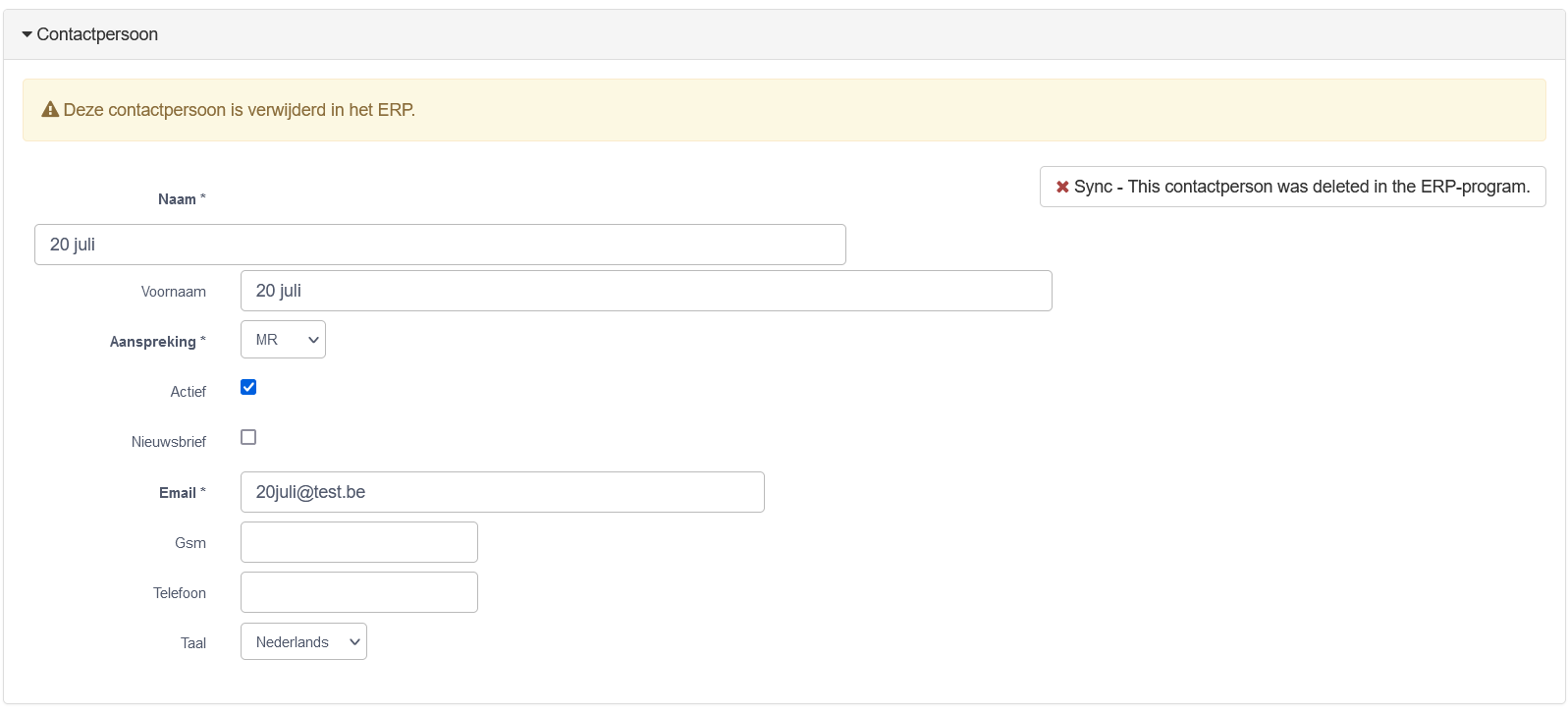Click the Sync deleted contactperson button
The image size is (1568, 714).
coord(1292,187)
